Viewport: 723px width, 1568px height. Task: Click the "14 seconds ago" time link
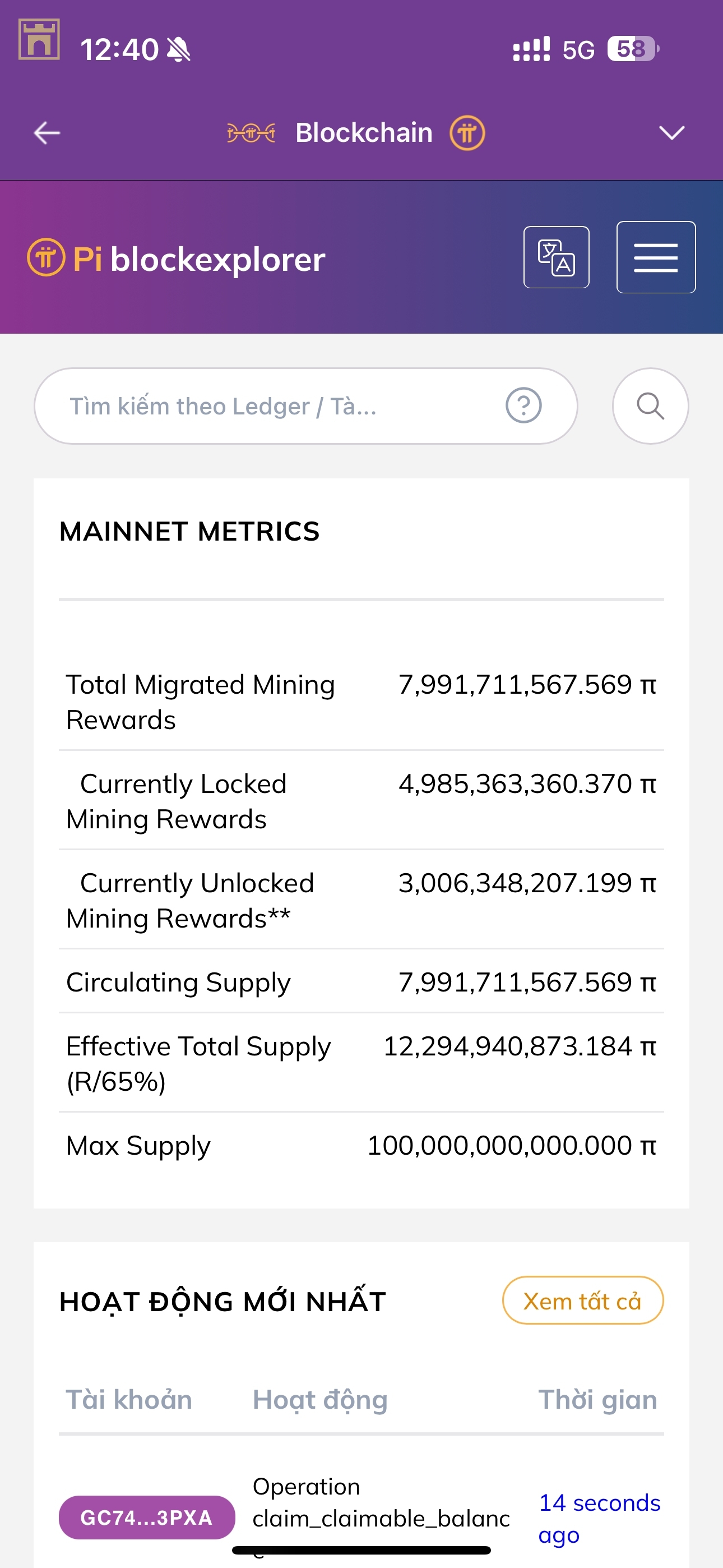tap(599, 1518)
